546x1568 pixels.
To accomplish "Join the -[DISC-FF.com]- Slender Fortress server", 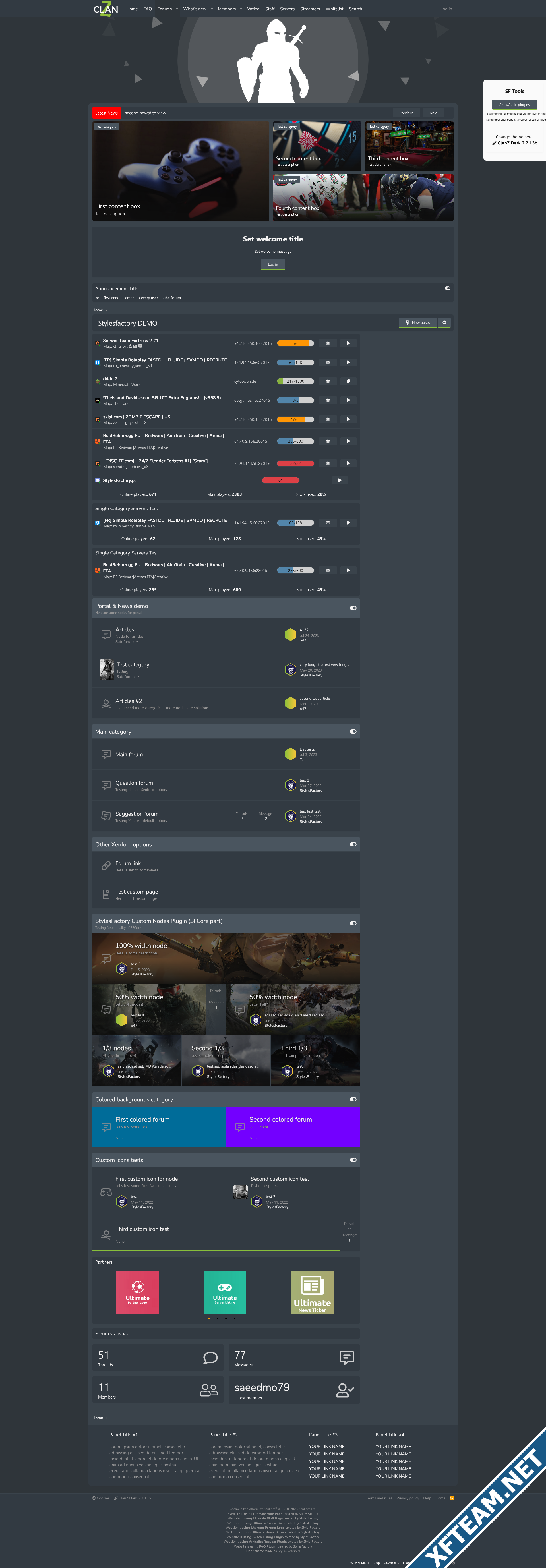I will point(348,463).
